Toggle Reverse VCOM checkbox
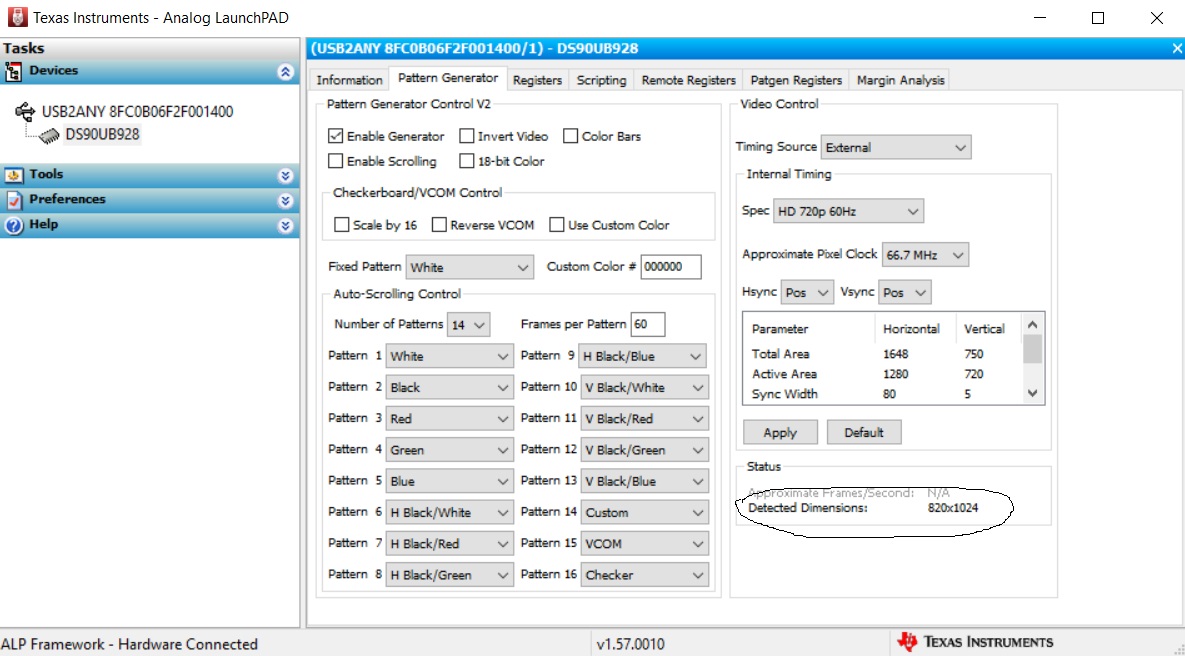Image resolution: width=1185 pixels, height=656 pixels. tap(439, 224)
